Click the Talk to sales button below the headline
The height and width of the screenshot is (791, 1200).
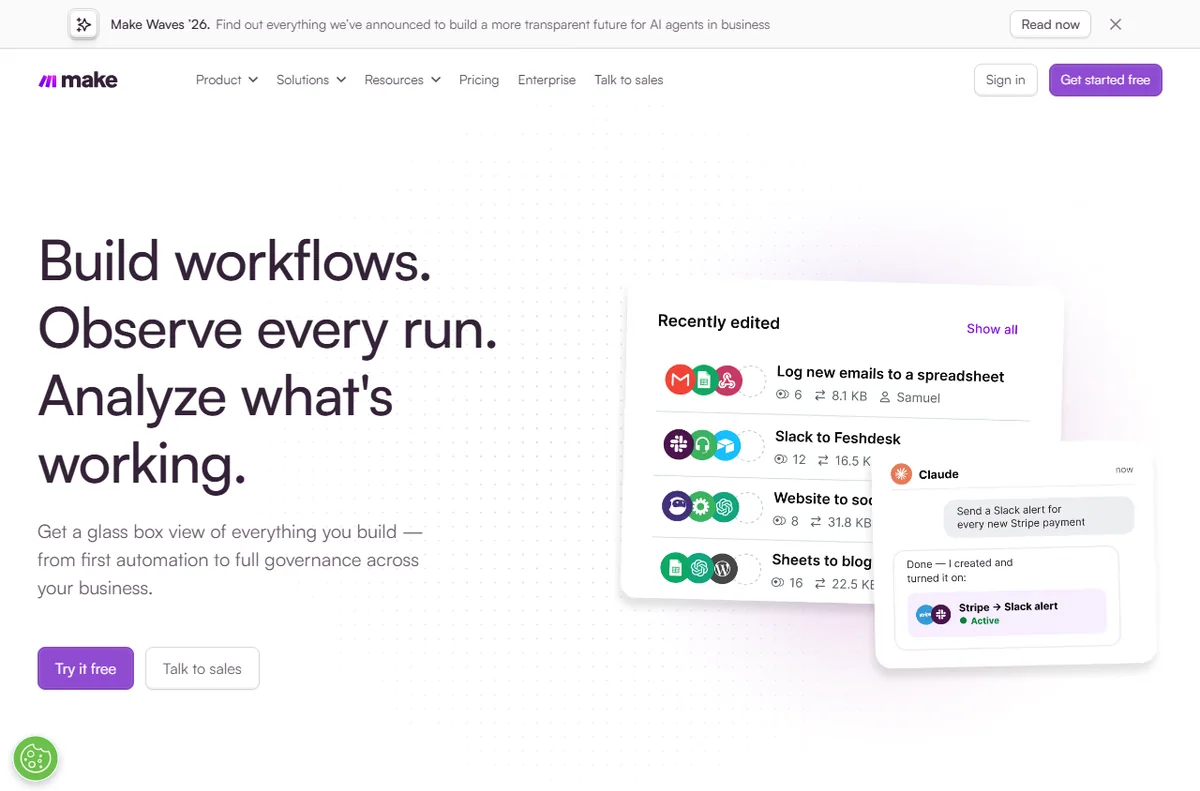pyautogui.click(x=202, y=669)
